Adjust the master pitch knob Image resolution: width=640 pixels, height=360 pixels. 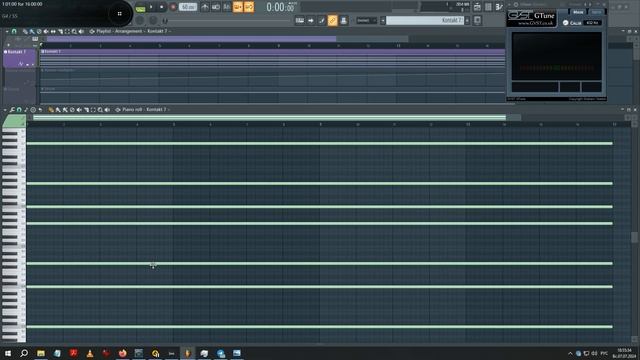[153, 20]
